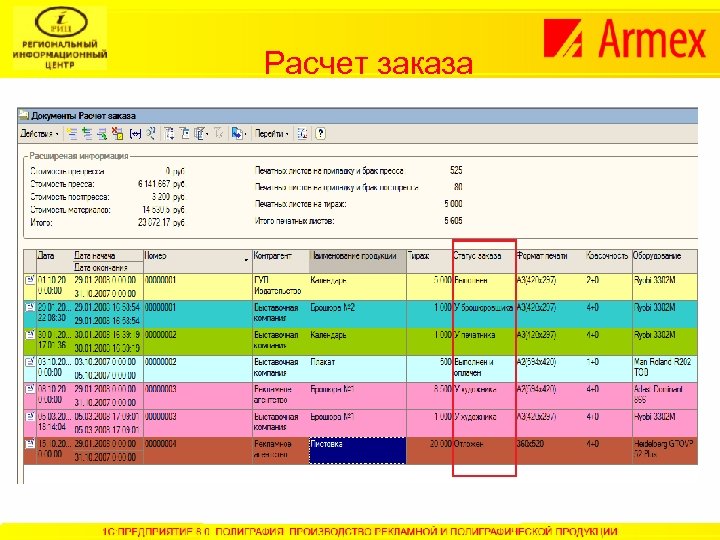Click the Контрагент column header
The width and height of the screenshot is (720, 540).
point(281,261)
